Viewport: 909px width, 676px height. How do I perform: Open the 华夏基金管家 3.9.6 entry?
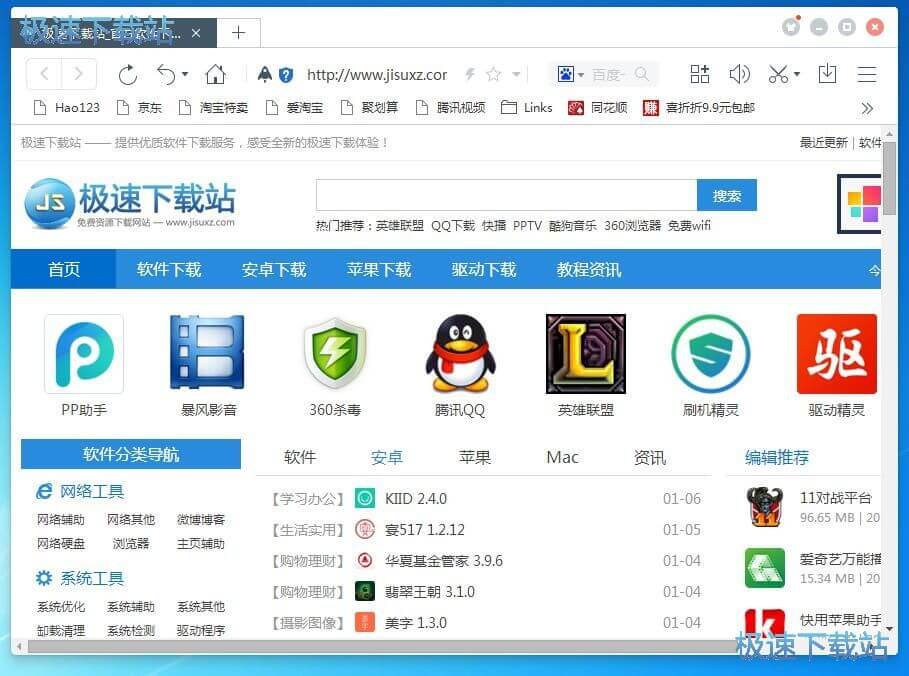pyautogui.click(x=443, y=561)
